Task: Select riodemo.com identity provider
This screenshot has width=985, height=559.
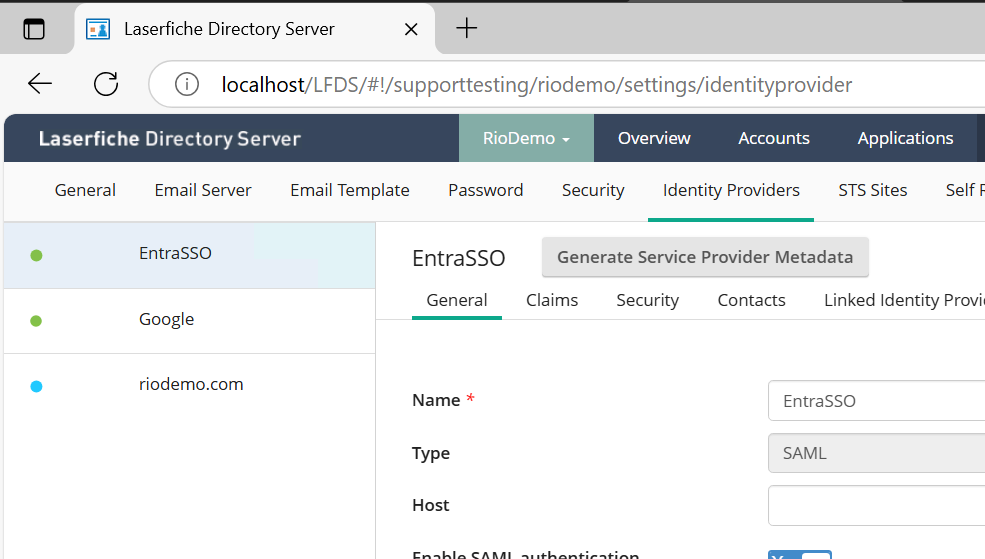Action: coord(190,386)
